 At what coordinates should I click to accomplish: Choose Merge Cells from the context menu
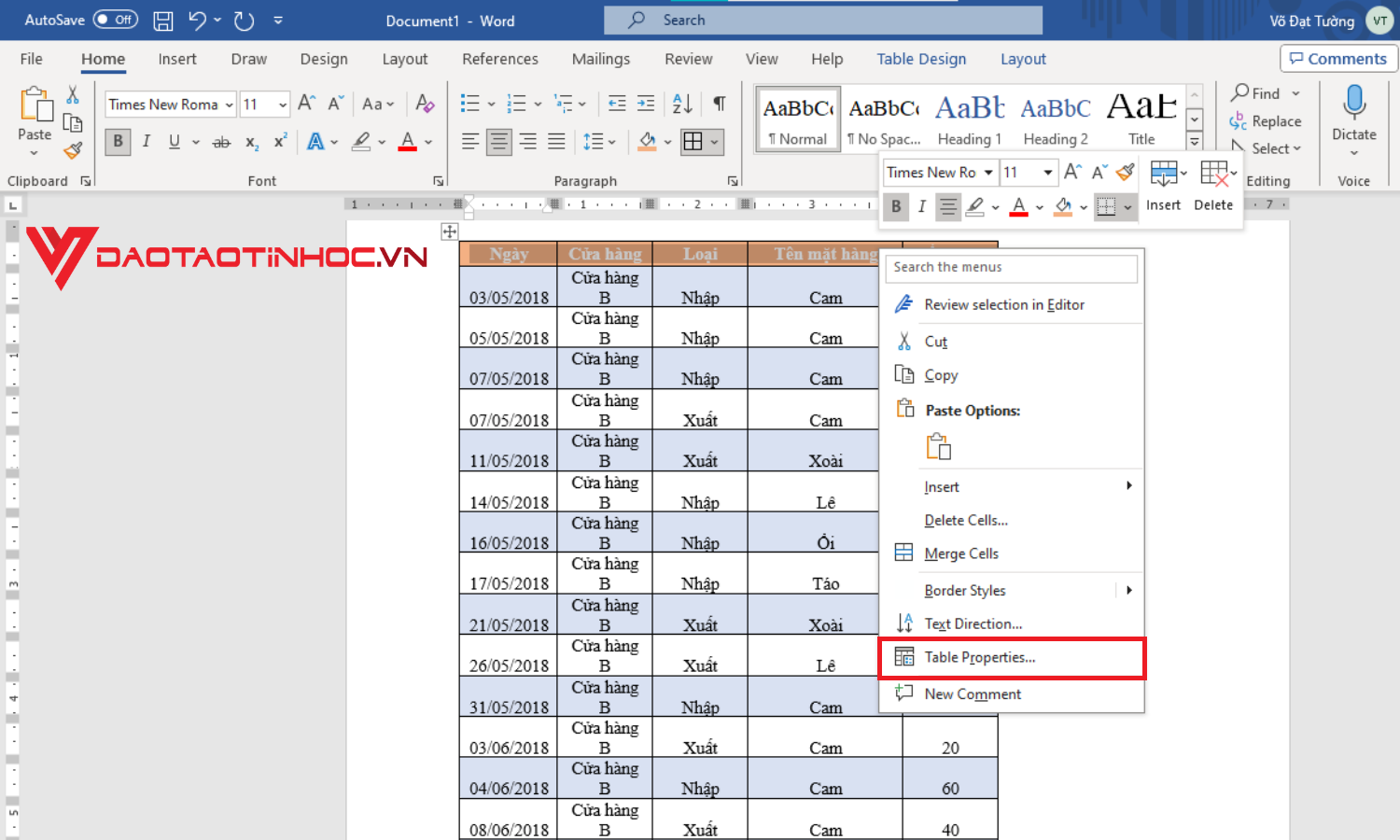click(x=960, y=553)
